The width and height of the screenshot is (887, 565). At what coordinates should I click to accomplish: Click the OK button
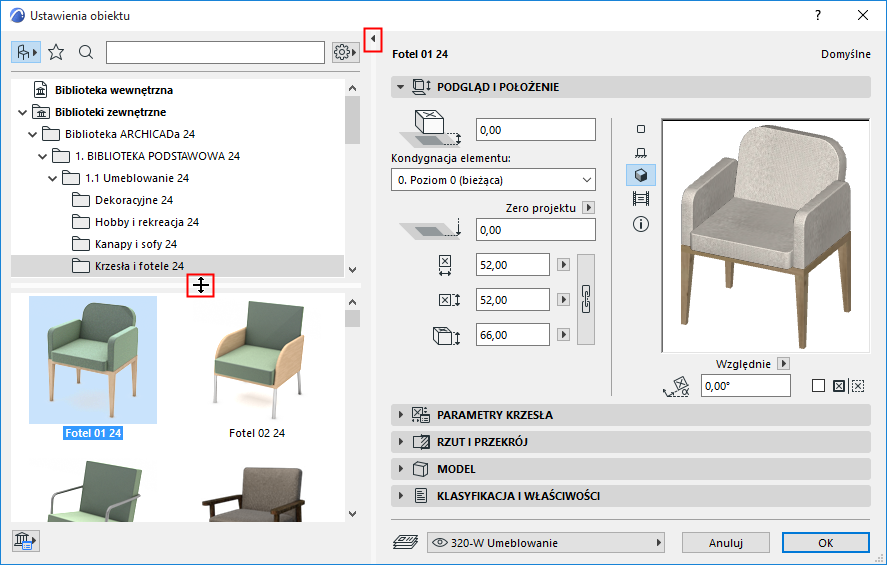point(825,542)
